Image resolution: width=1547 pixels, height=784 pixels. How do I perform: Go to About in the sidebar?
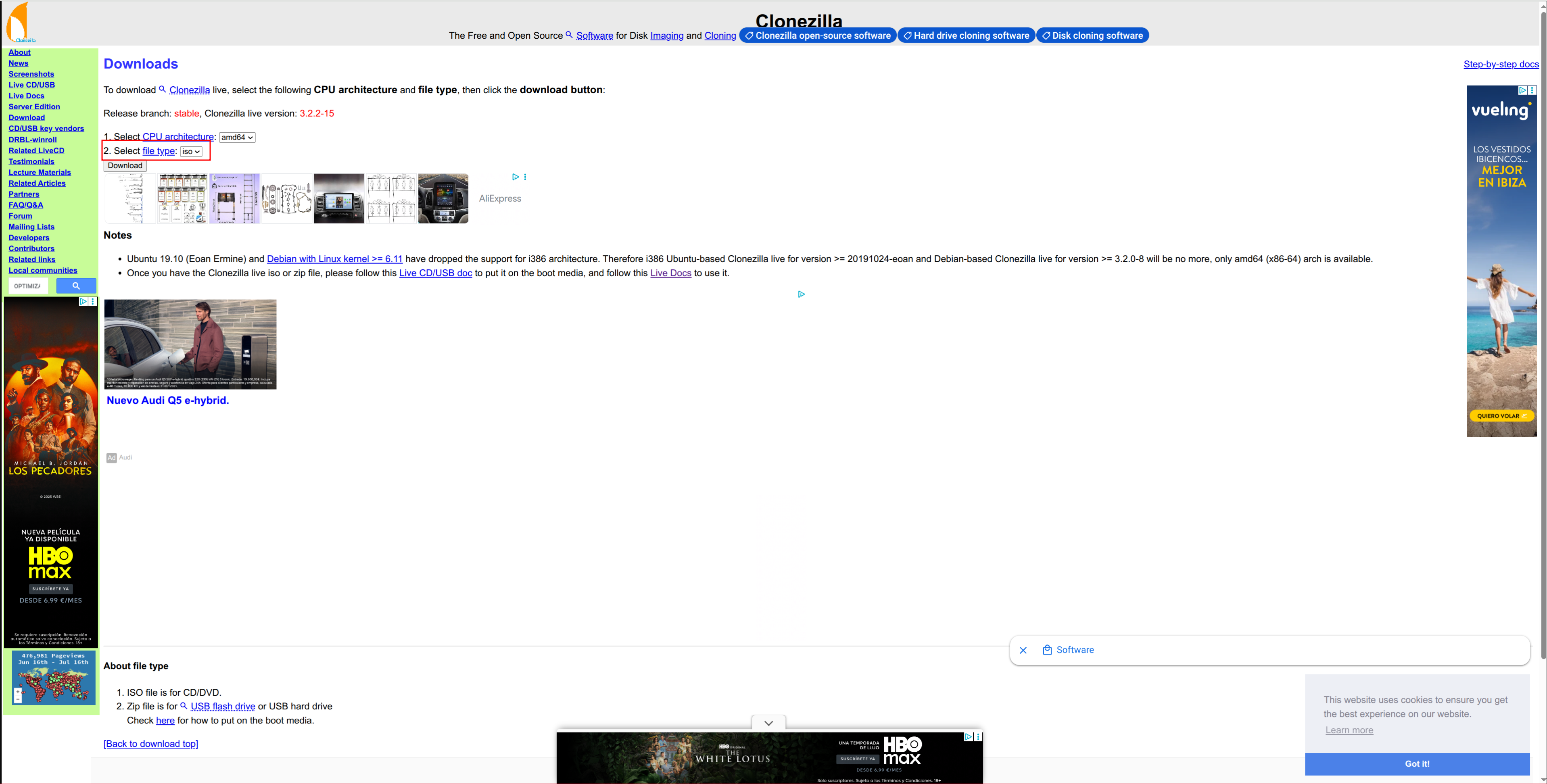pyautogui.click(x=19, y=52)
